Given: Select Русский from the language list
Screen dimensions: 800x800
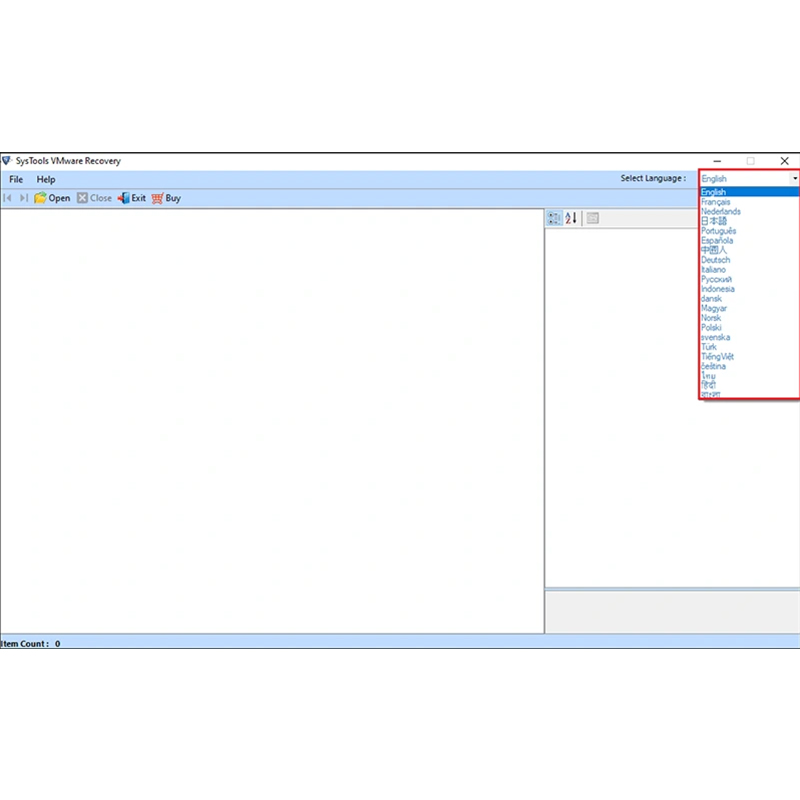Looking at the screenshot, I should [748, 279].
